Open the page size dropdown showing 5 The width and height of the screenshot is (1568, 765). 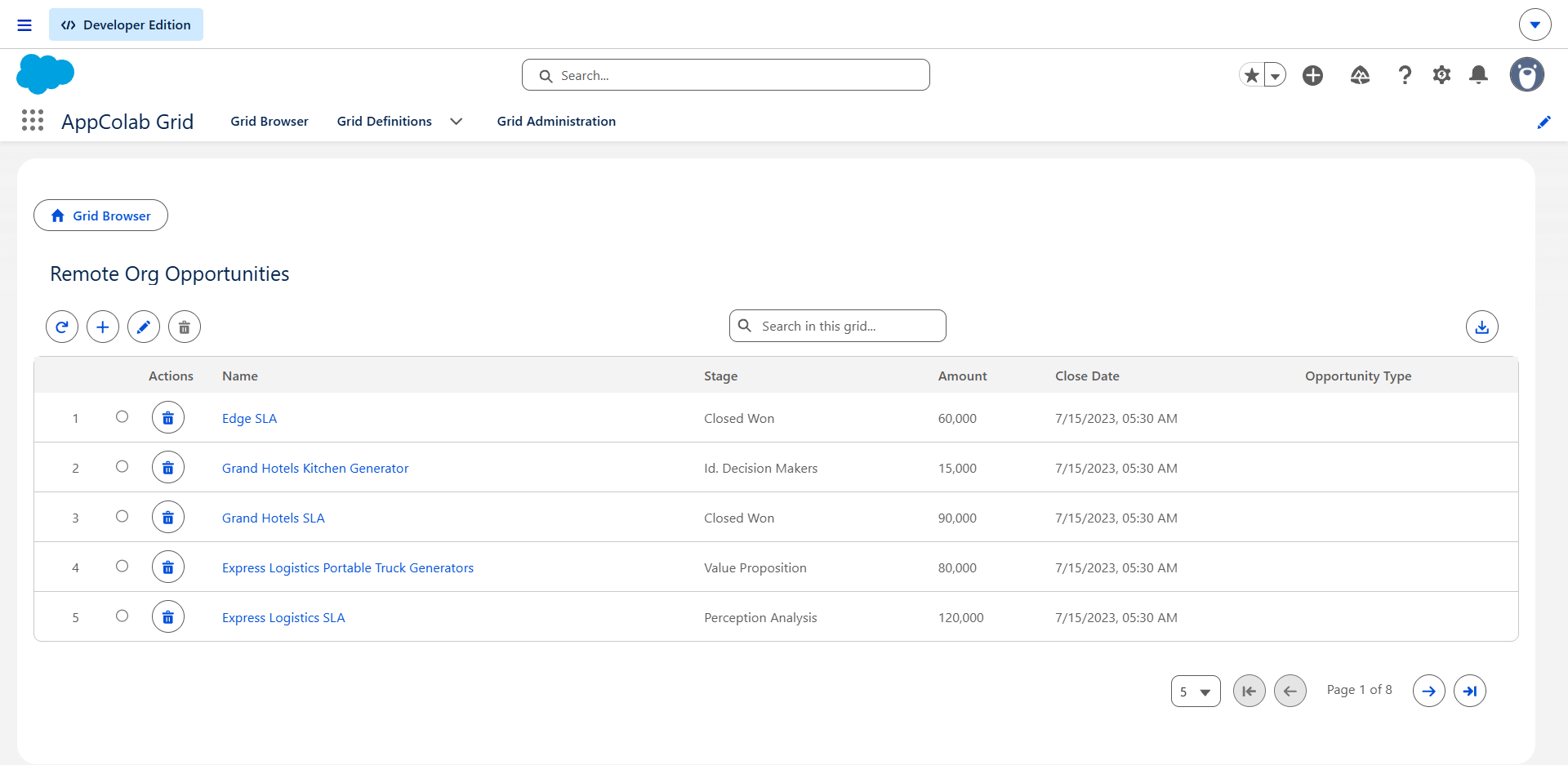[1196, 691]
